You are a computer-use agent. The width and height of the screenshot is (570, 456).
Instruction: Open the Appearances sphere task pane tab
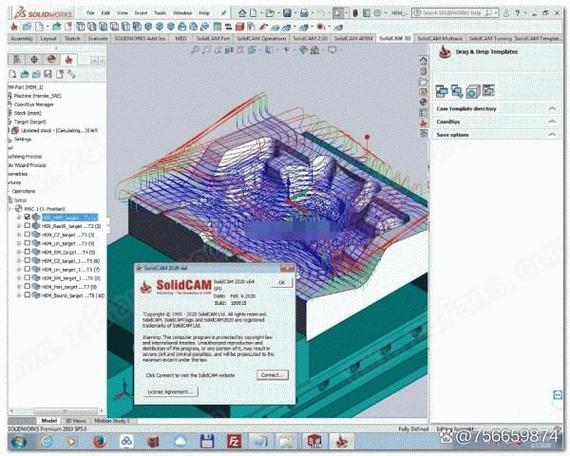click(424, 102)
